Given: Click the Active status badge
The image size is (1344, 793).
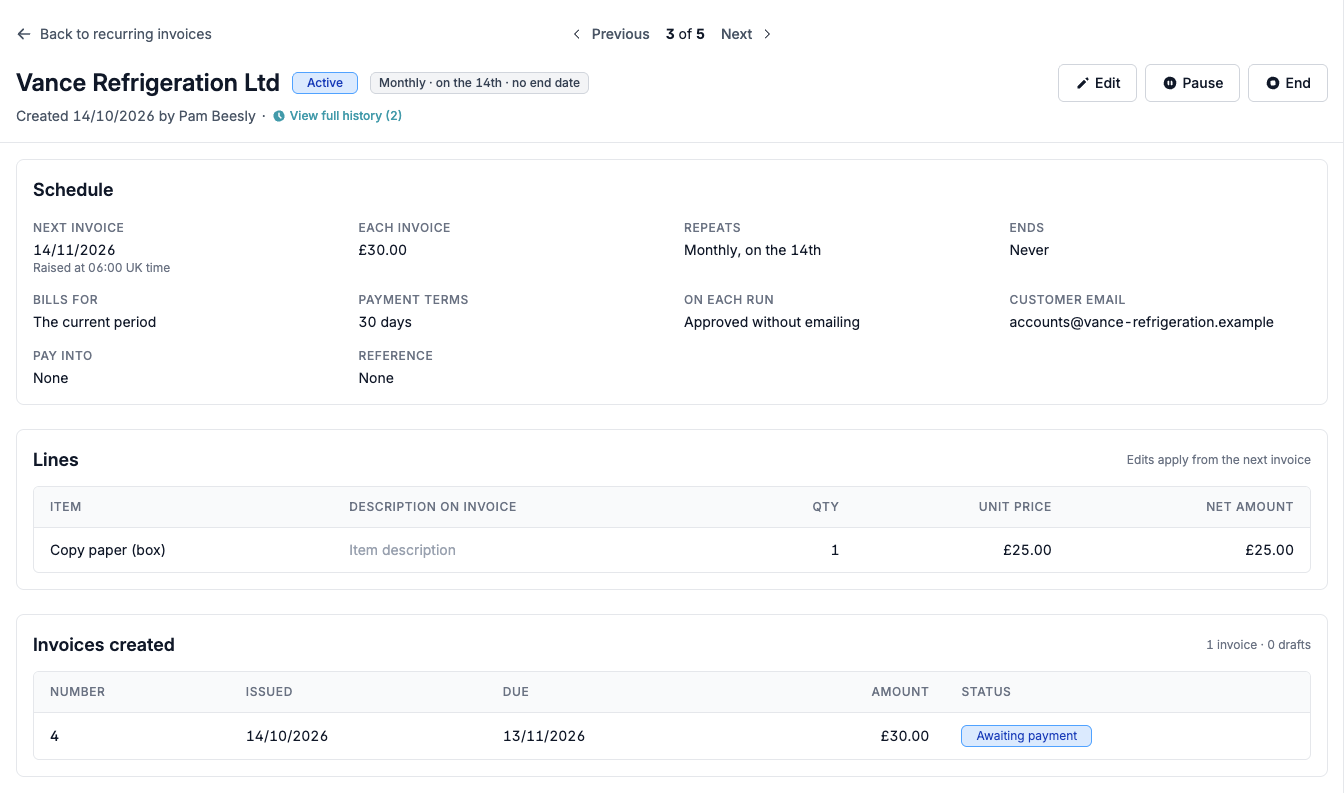Looking at the screenshot, I should point(325,83).
